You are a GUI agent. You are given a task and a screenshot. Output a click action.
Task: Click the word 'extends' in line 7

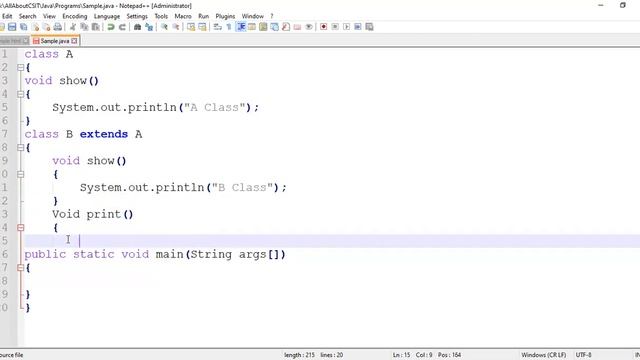point(104,134)
